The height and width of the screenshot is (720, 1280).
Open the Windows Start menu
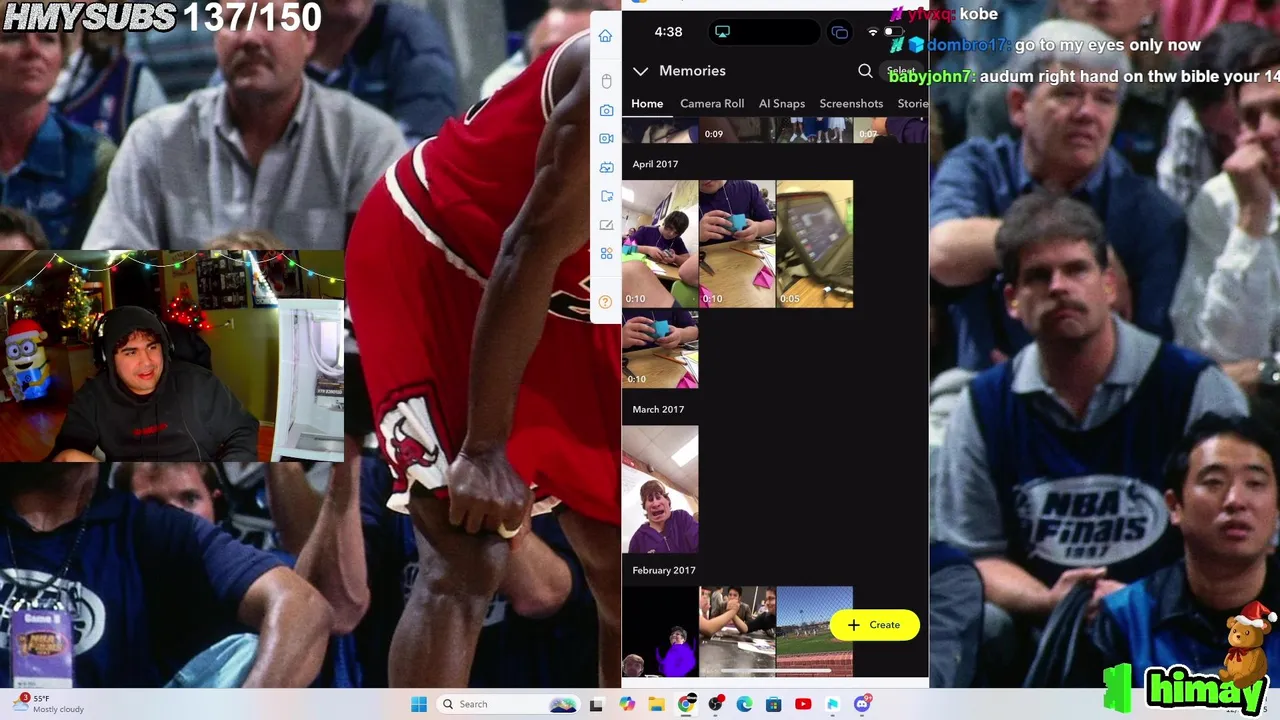point(419,704)
